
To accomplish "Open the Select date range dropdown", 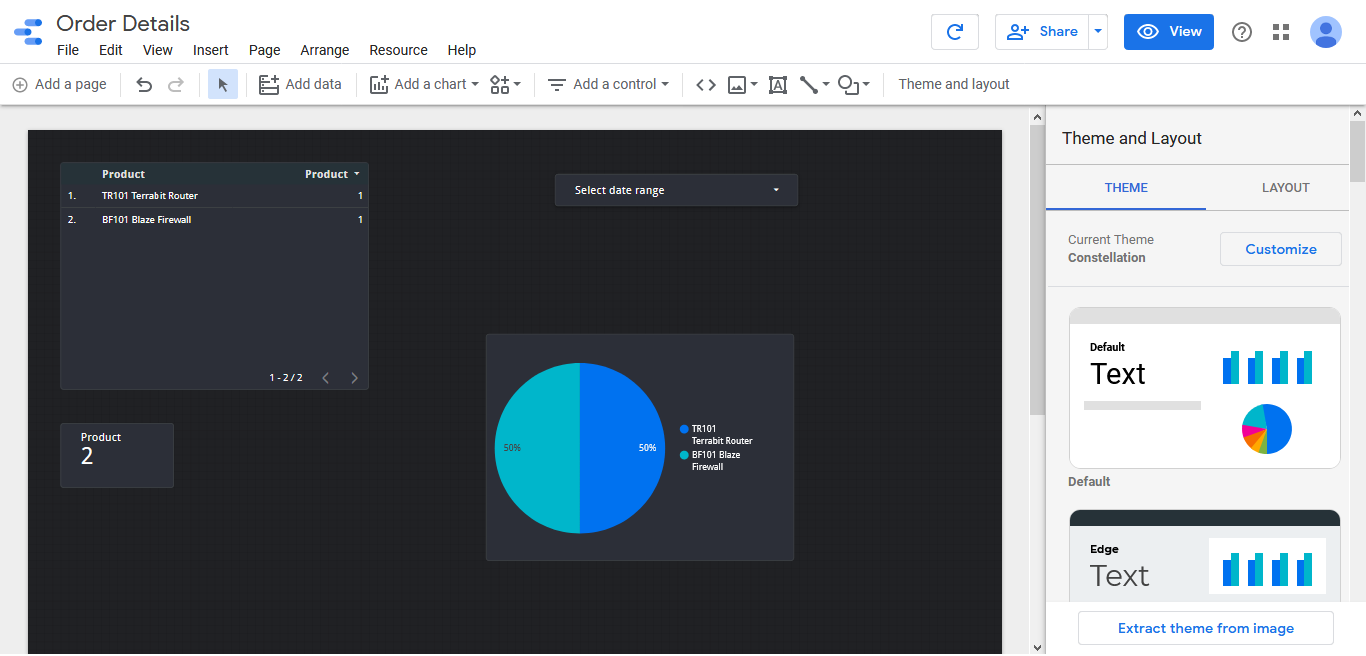I will point(676,190).
